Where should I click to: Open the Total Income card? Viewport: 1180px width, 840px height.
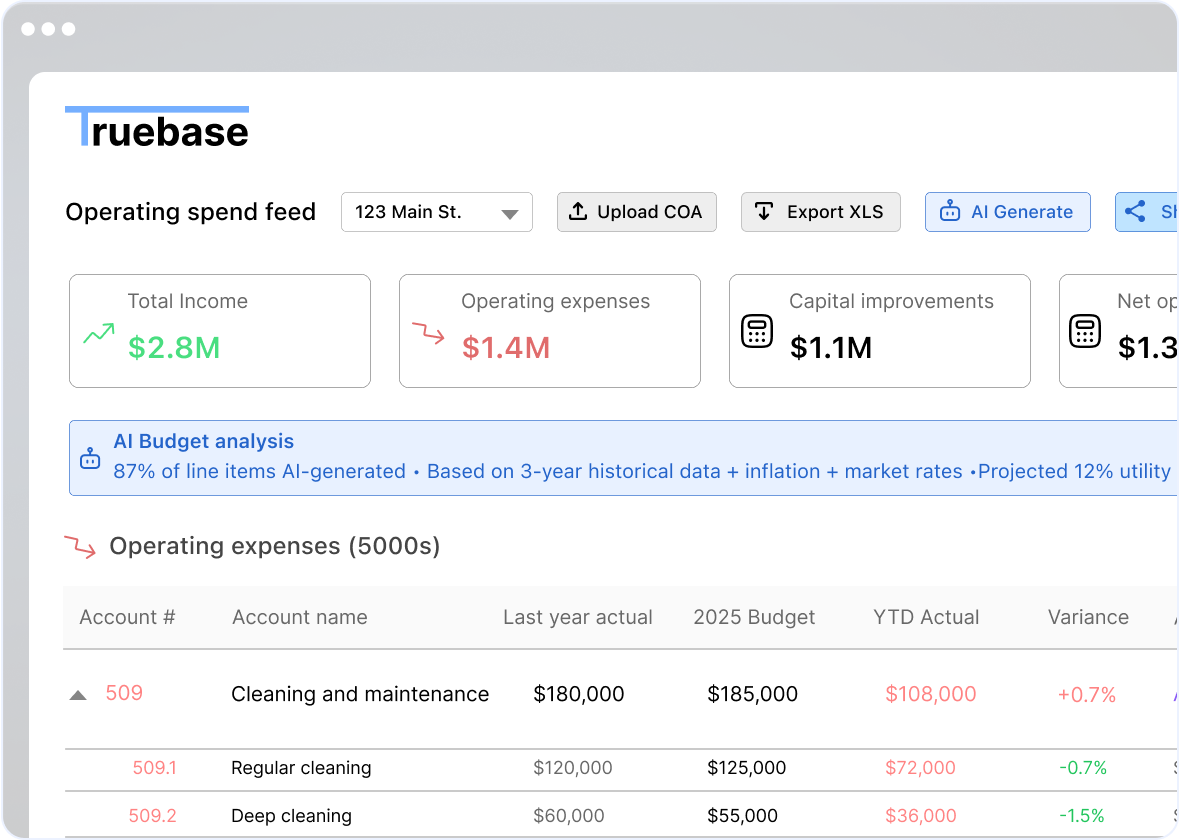pyautogui.click(x=220, y=331)
